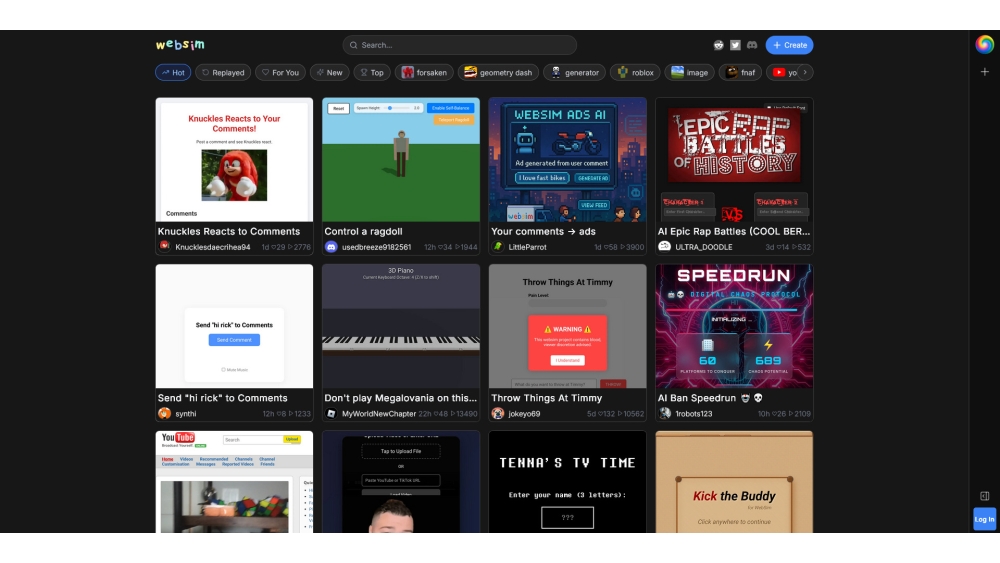Click the Knucklesdaecrihea94 author name

point(212,247)
